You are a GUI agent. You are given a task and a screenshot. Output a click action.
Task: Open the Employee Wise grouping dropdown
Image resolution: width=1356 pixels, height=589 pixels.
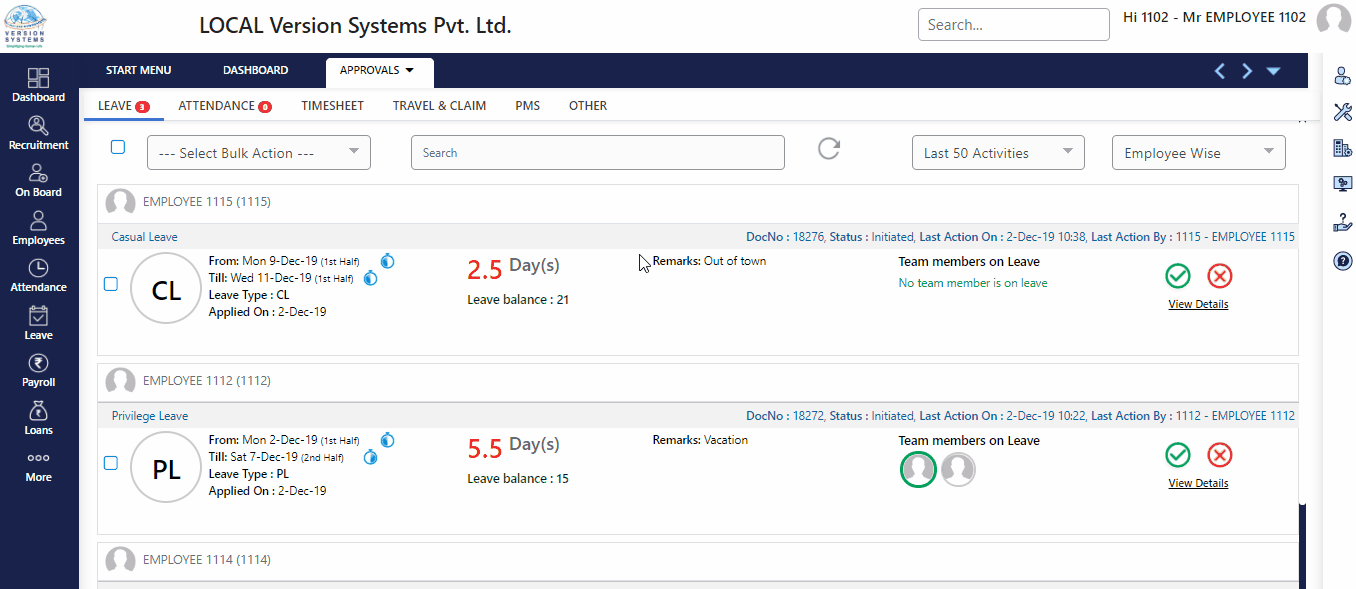[1198, 153]
